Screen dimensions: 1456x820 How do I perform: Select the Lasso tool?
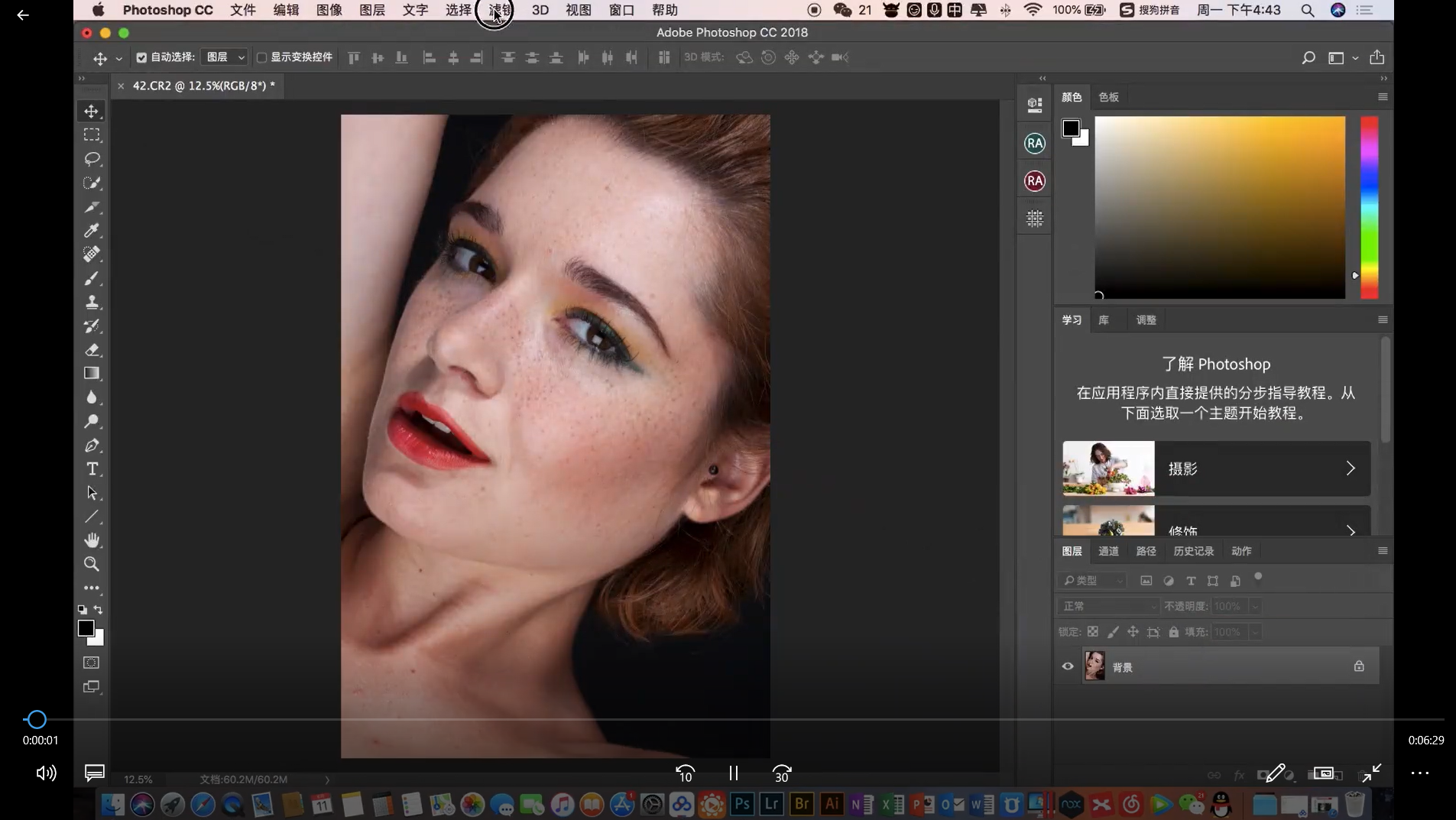coord(92,159)
